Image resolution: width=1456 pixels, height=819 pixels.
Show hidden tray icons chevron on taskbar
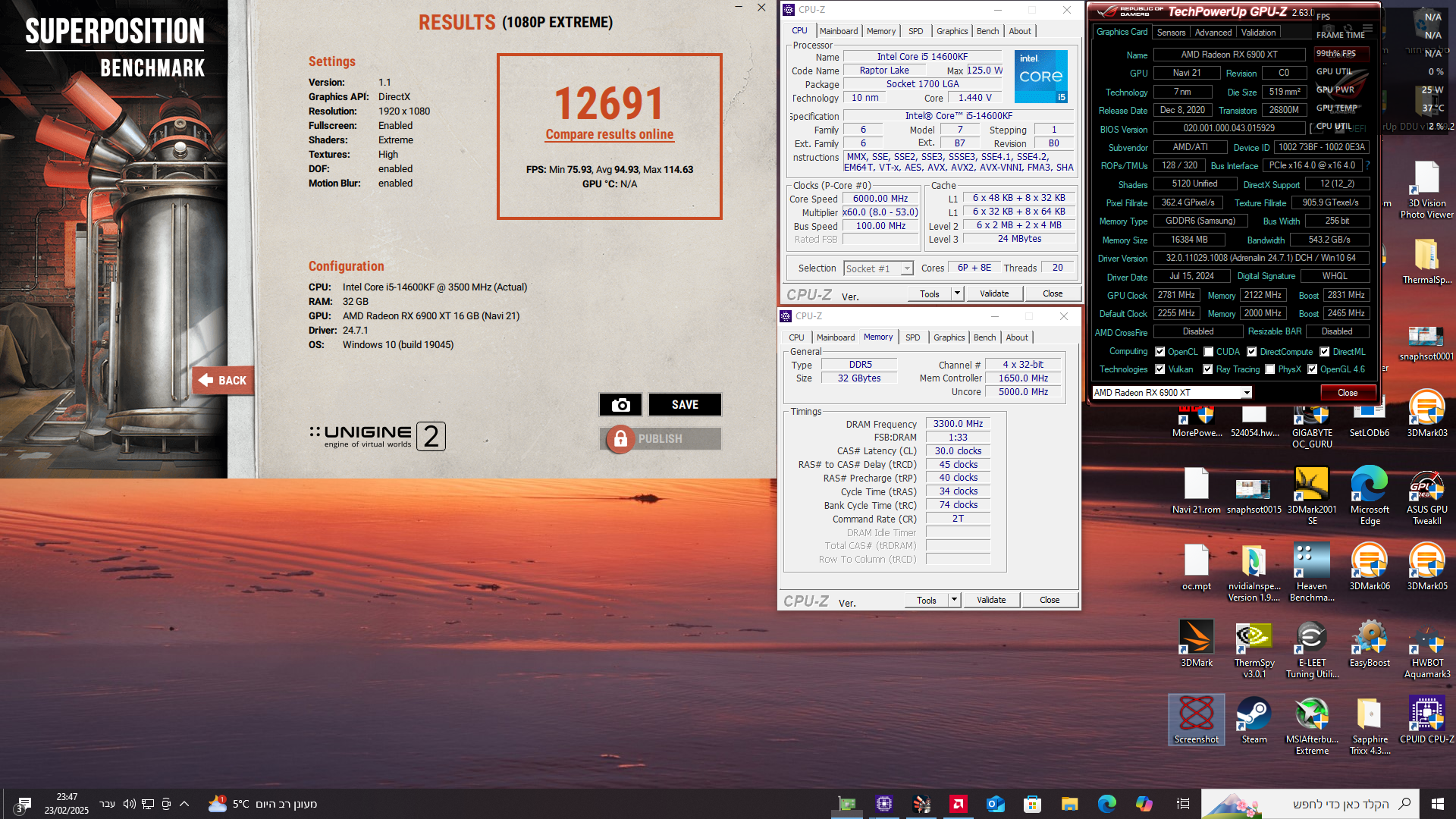[x=184, y=804]
